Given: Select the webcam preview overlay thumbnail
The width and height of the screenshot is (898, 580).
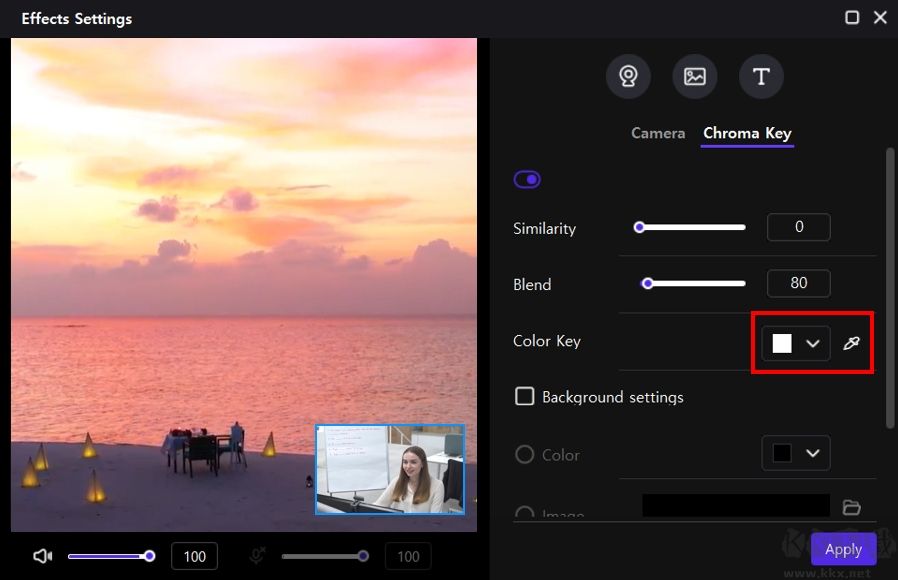Looking at the screenshot, I should pos(390,468).
